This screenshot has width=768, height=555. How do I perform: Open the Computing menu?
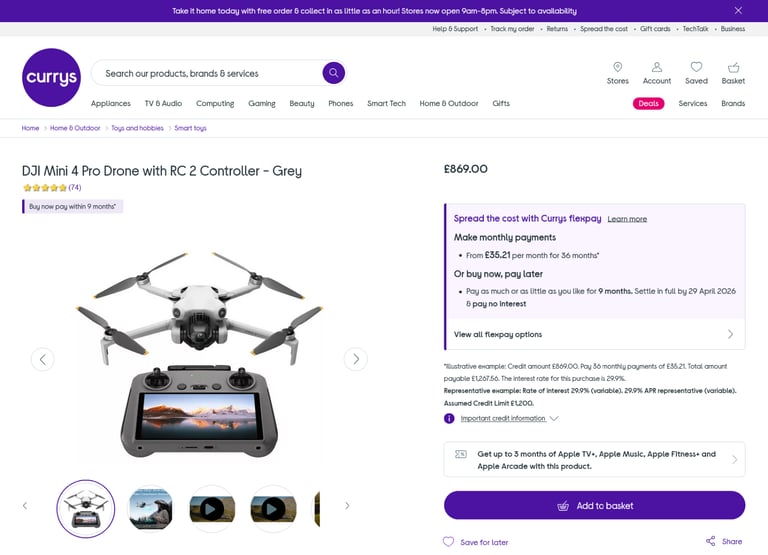coord(215,103)
